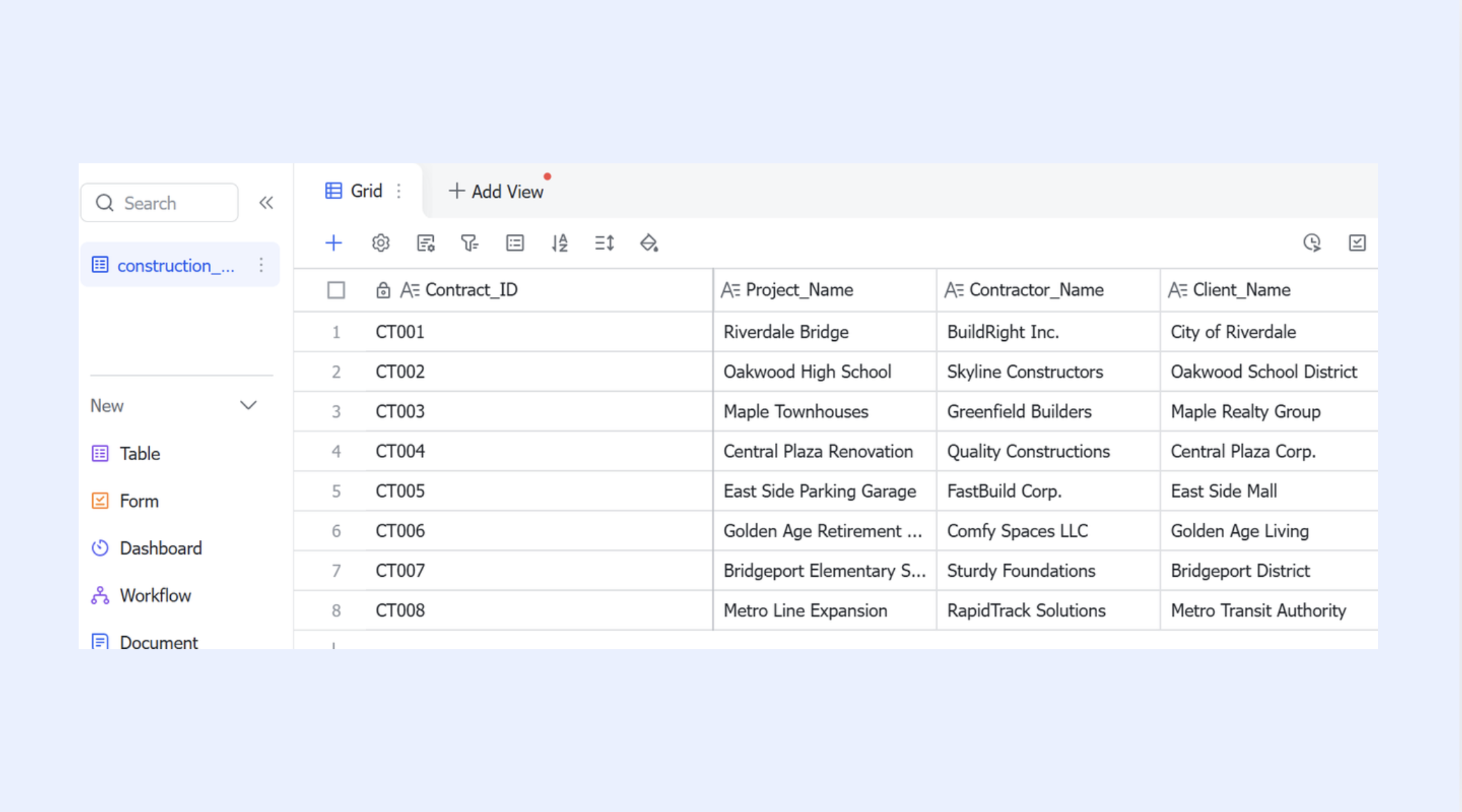The width and height of the screenshot is (1462, 812).
Task: Select cell CT004
Action: (539, 451)
